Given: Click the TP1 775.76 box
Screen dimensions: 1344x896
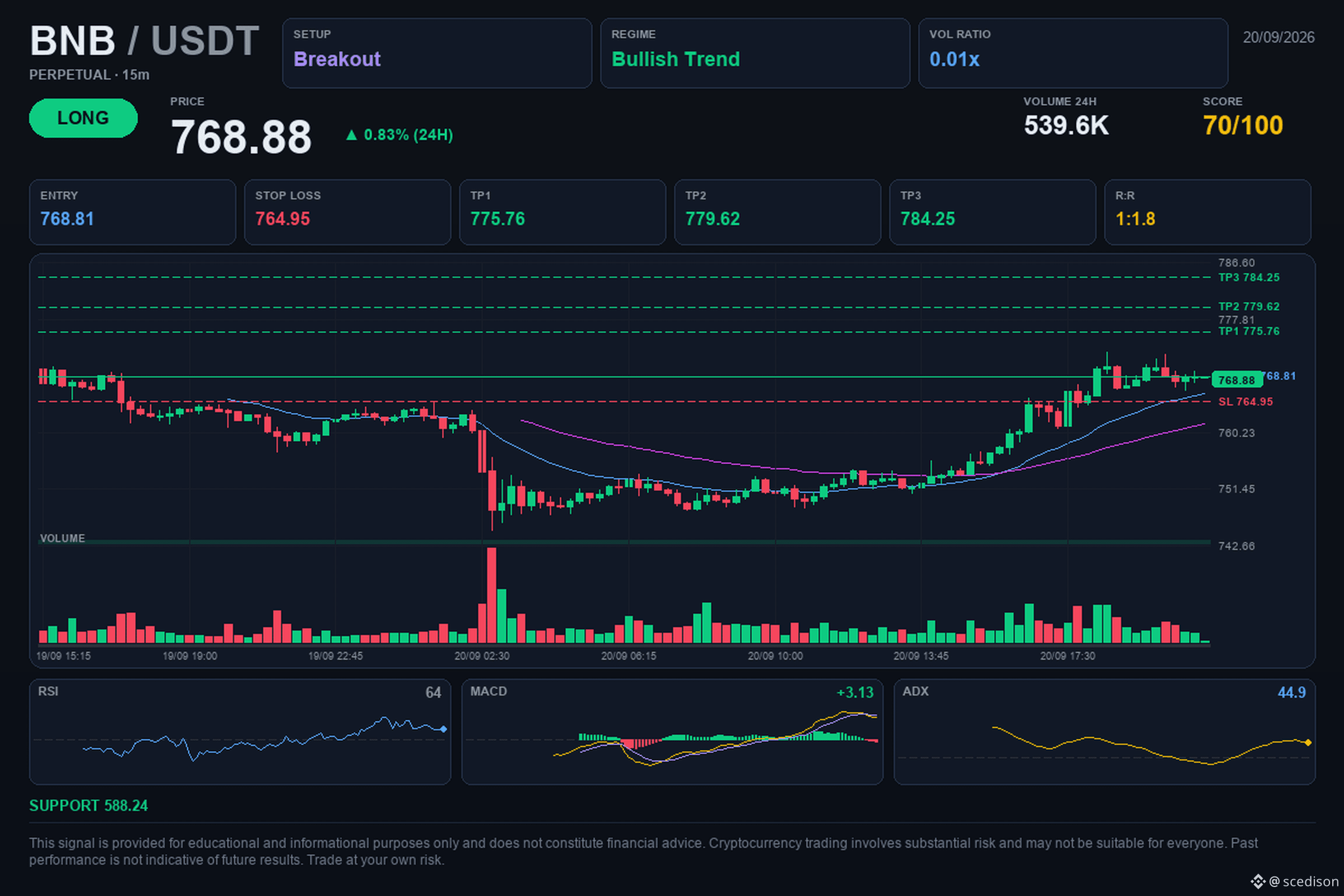Looking at the screenshot, I should coord(563,212).
